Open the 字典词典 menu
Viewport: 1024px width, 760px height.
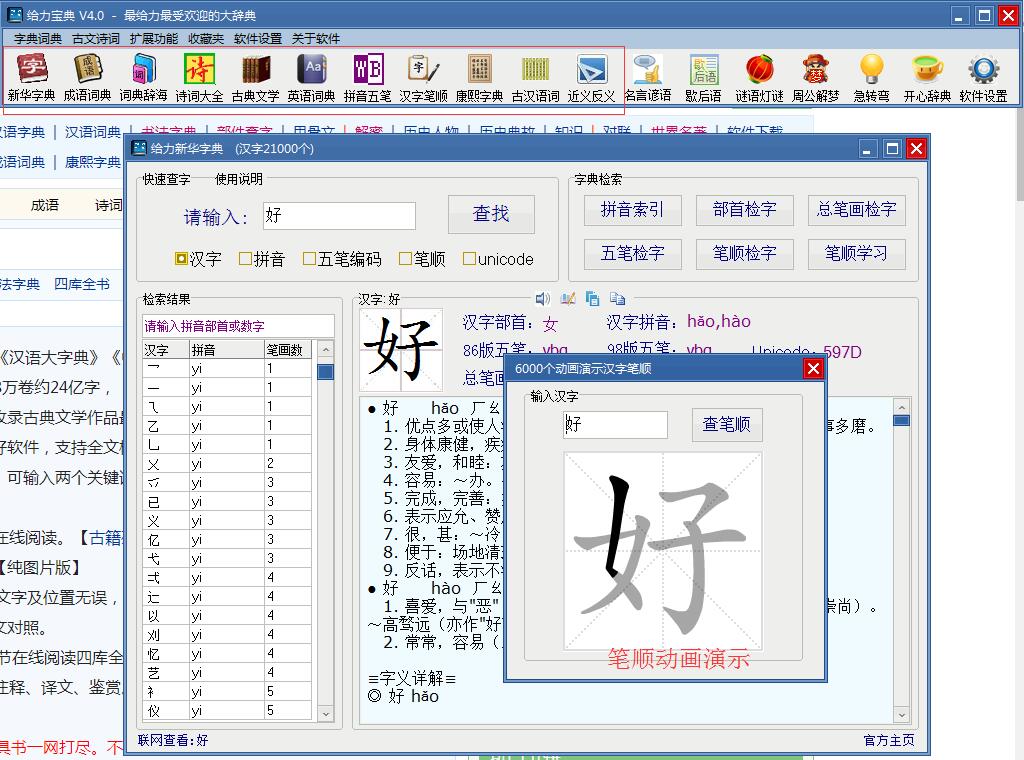(38, 39)
